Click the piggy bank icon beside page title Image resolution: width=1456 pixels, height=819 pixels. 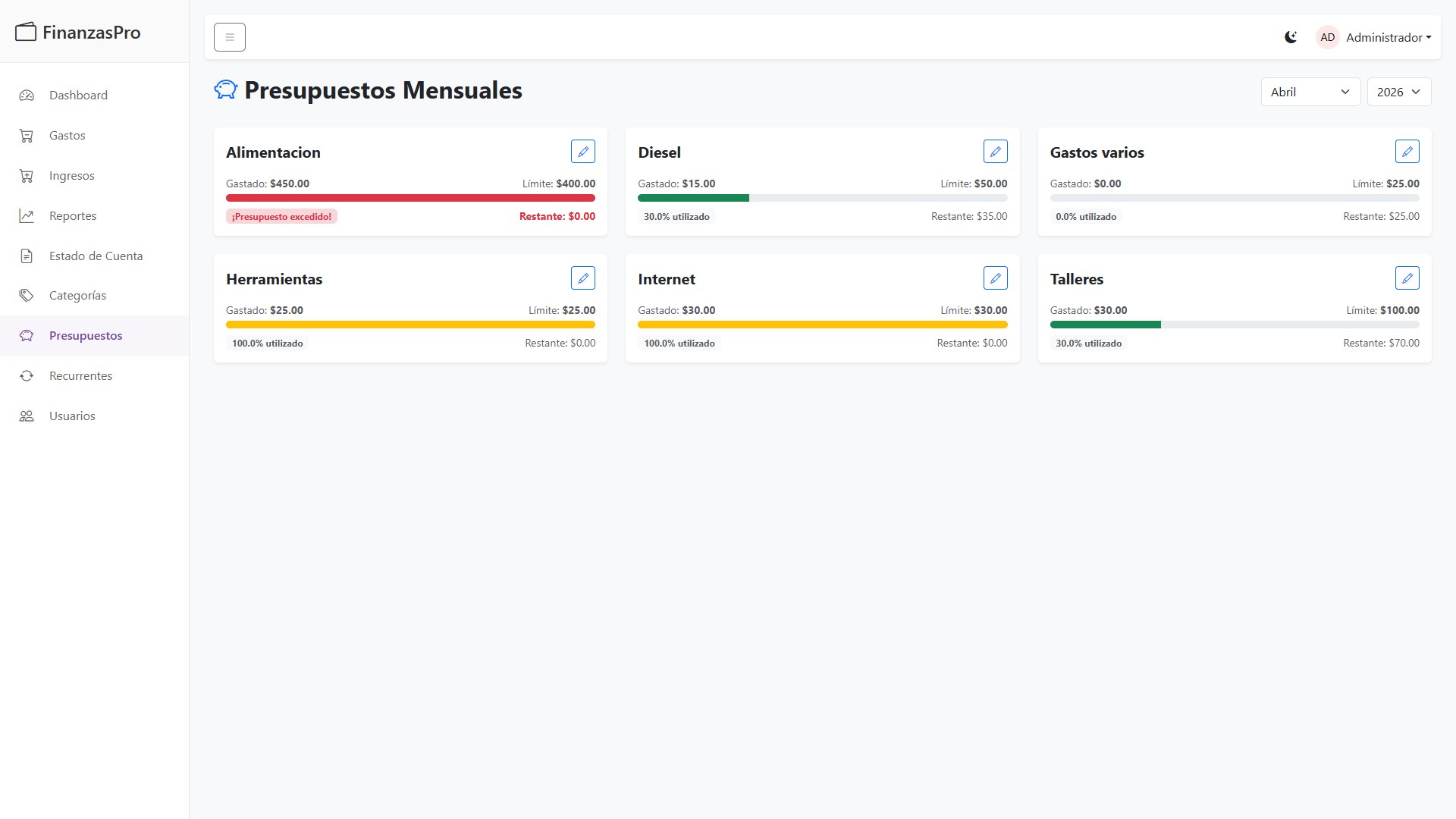[x=226, y=89]
